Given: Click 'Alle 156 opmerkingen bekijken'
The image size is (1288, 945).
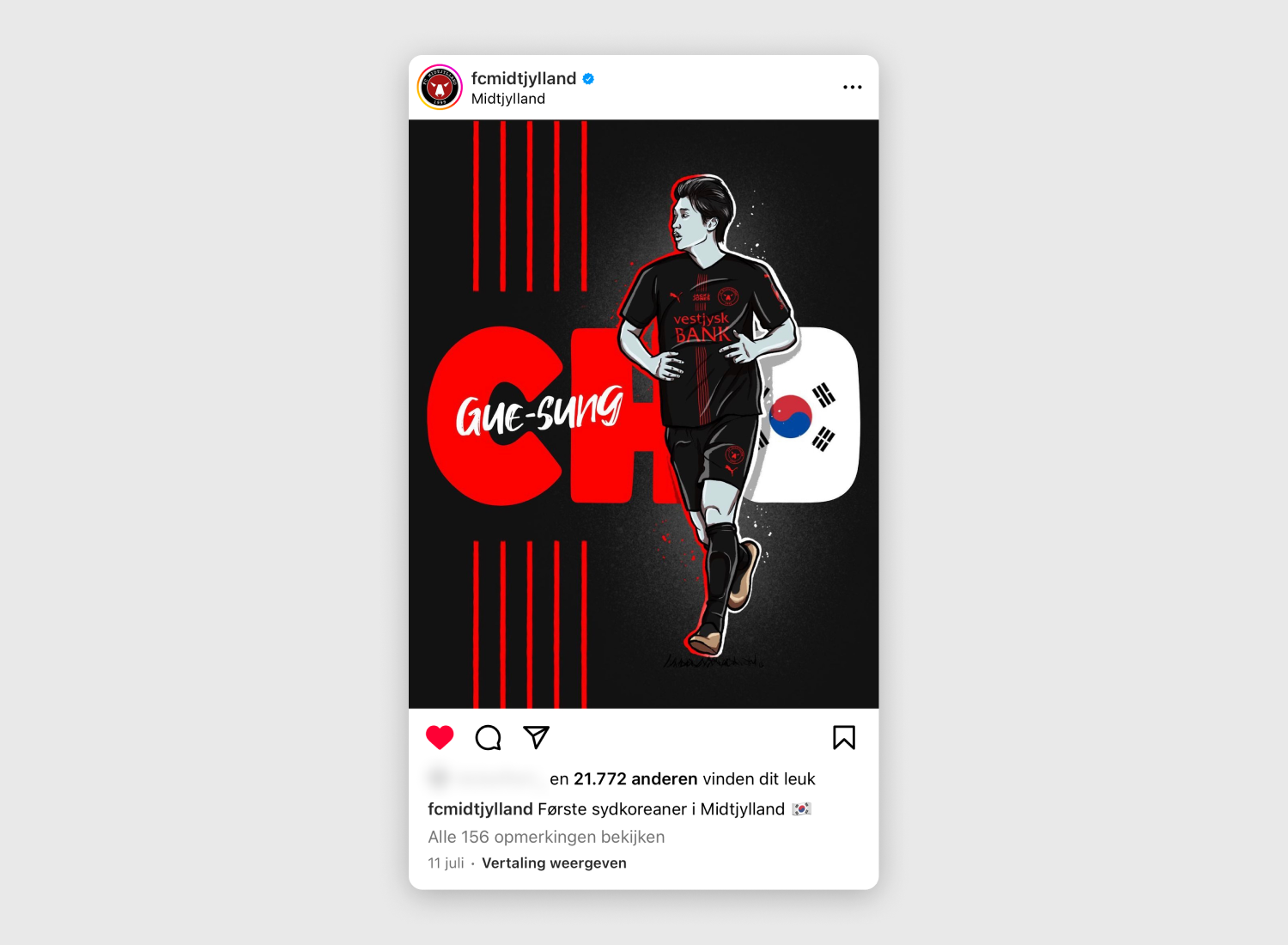Looking at the screenshot, I should tap(546, 837).
